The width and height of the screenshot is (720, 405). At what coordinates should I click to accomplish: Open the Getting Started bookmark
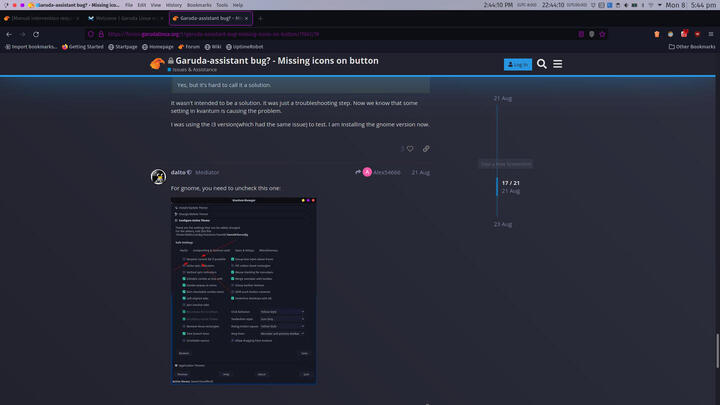(x=83, y=47)
